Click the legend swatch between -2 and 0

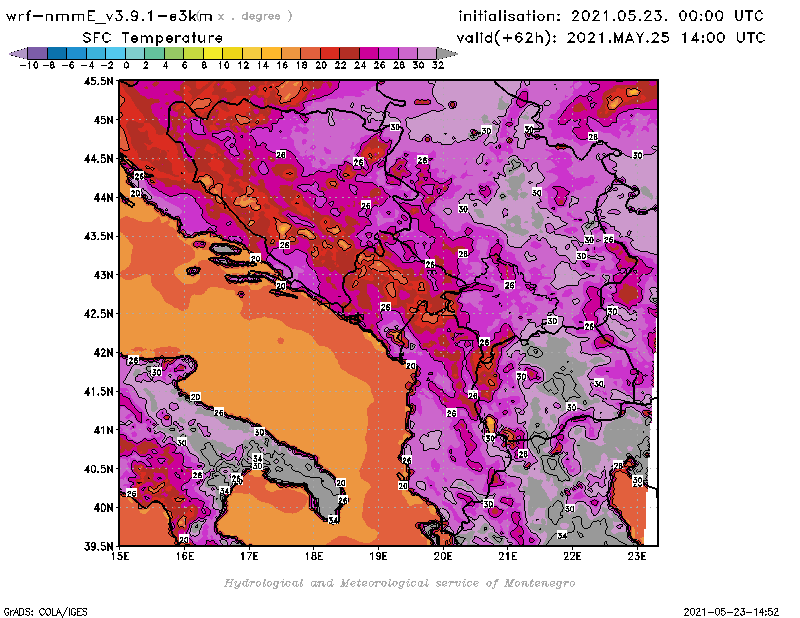[115, 53]
